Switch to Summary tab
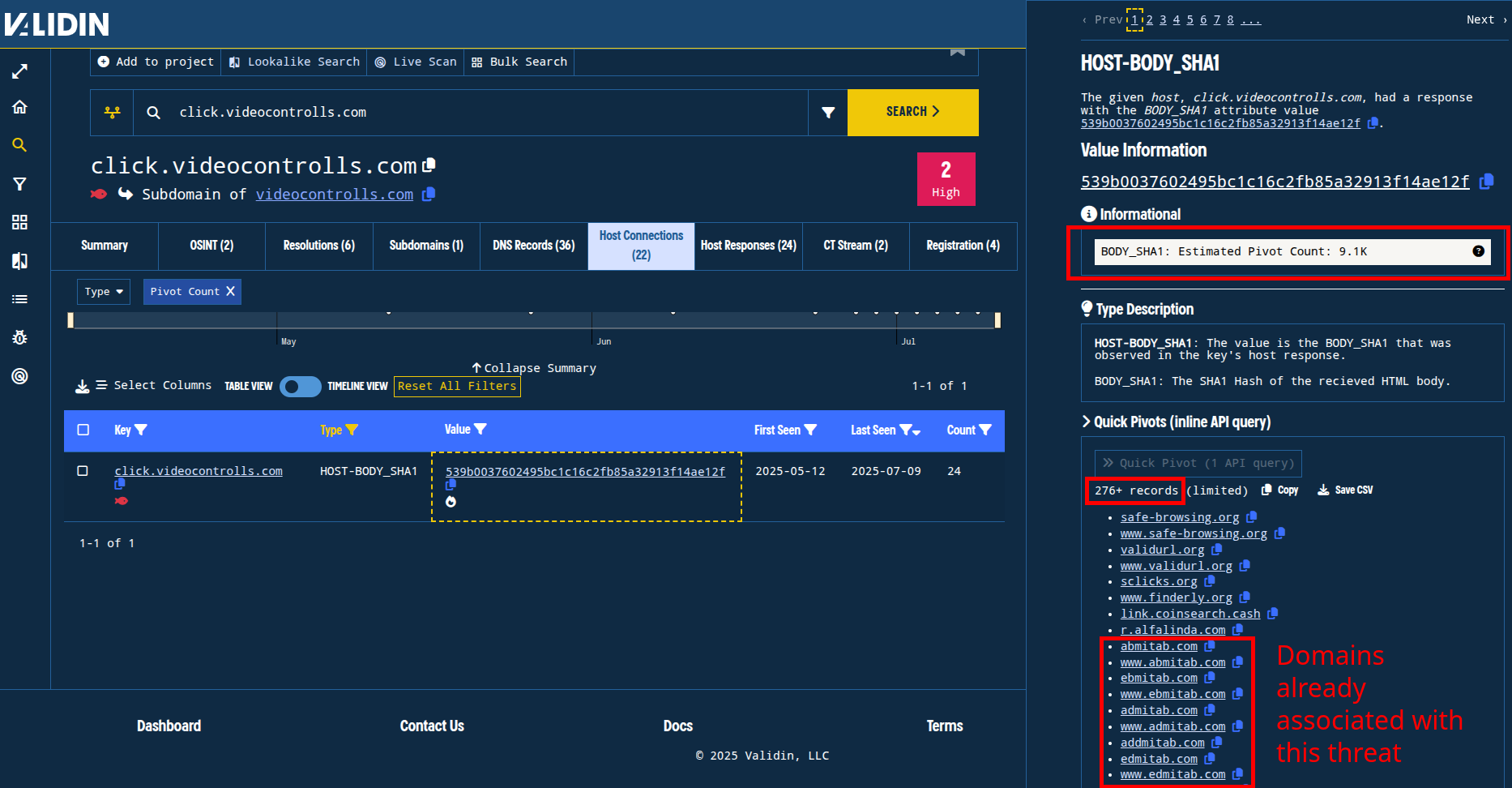 pos(105,246)
